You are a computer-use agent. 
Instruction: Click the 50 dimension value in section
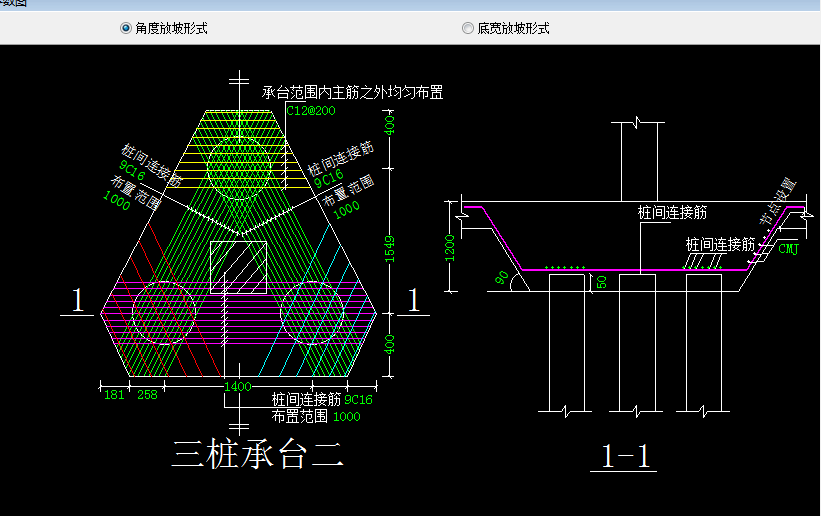[602, 282]
